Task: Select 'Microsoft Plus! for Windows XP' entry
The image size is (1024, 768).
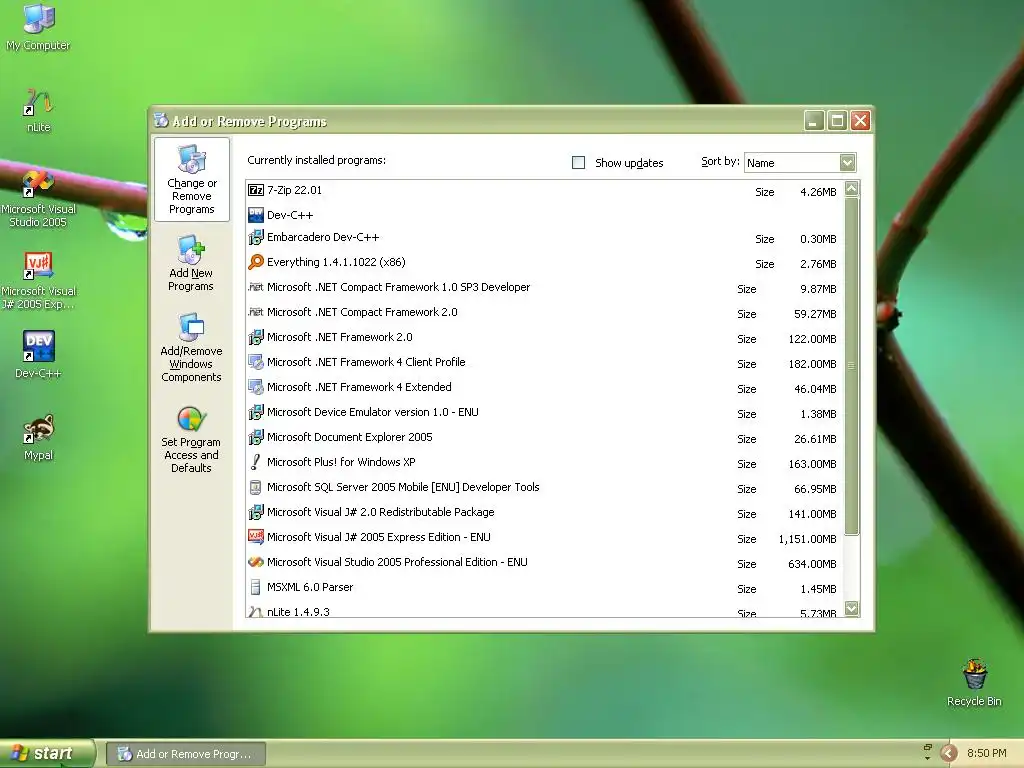Action: coord(545,462)
